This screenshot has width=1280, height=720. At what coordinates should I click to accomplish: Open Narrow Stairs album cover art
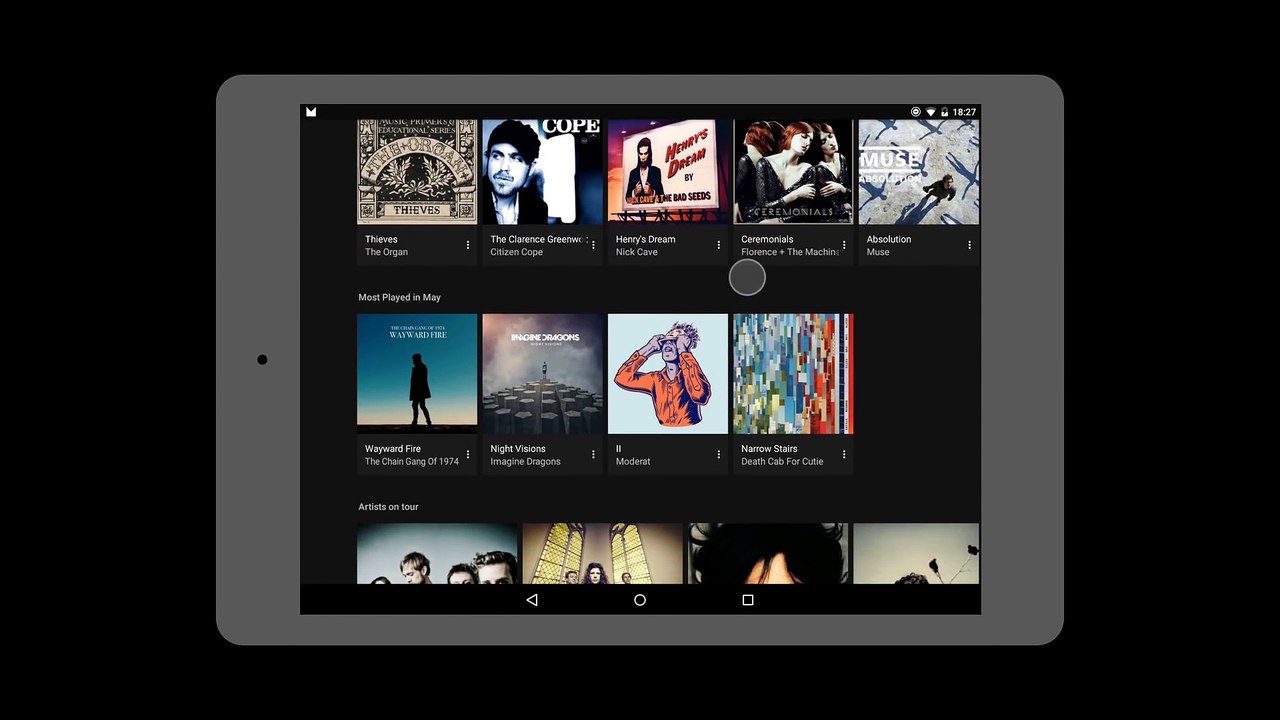[x=793, y=374]
